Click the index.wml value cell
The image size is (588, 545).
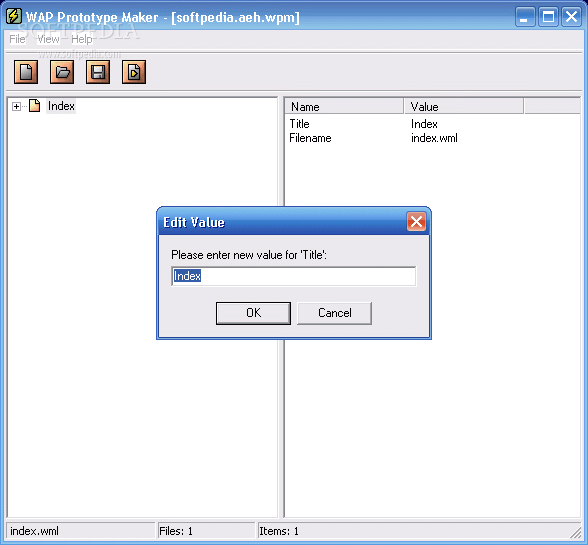pyautogui.click(x=434, y=138)
